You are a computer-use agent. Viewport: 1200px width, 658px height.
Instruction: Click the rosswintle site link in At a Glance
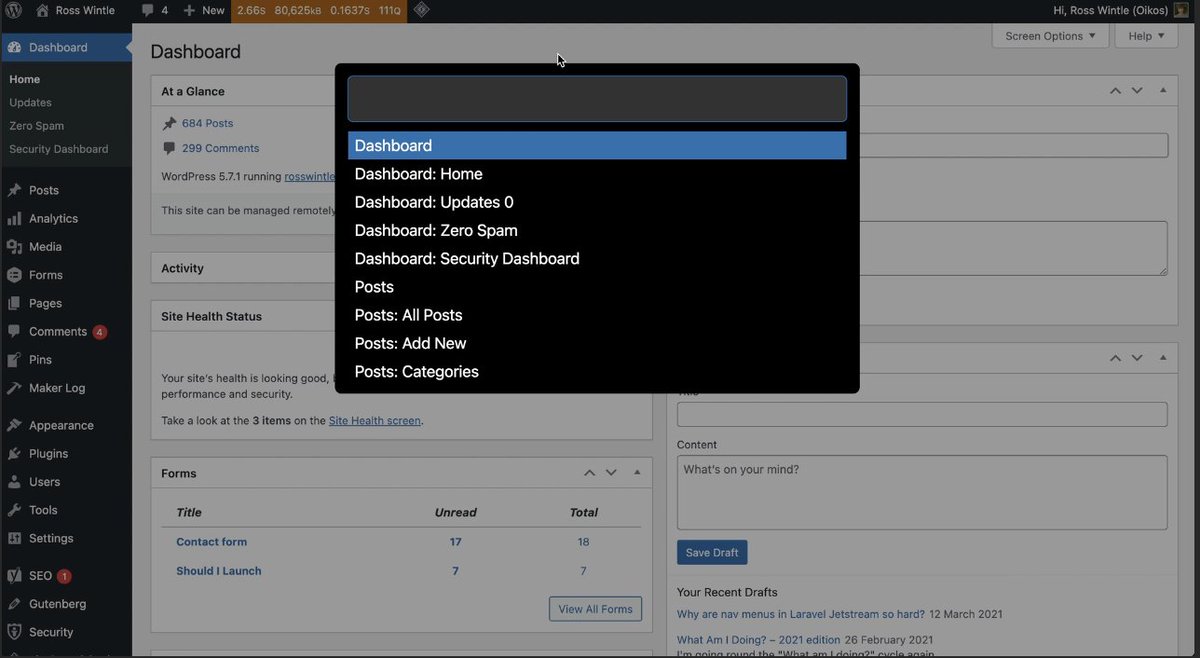pyautogui.click(x=310, y=176)
